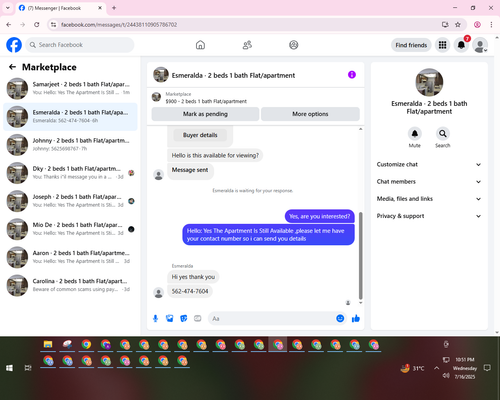Select the Messenger | Facebook tab

coord(61,8)
